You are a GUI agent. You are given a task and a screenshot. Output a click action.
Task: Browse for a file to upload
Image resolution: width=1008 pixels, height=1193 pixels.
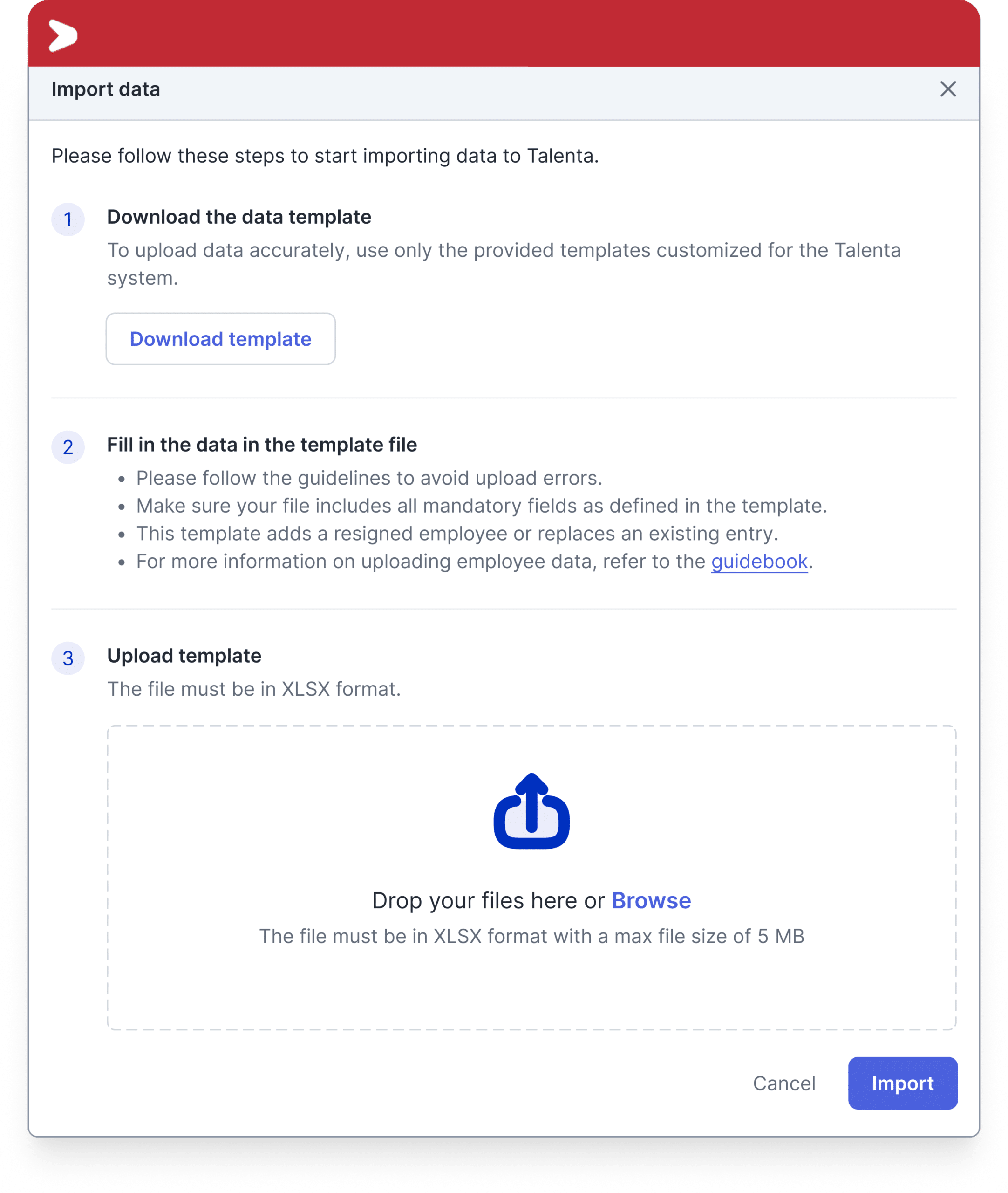click(652, 900)
